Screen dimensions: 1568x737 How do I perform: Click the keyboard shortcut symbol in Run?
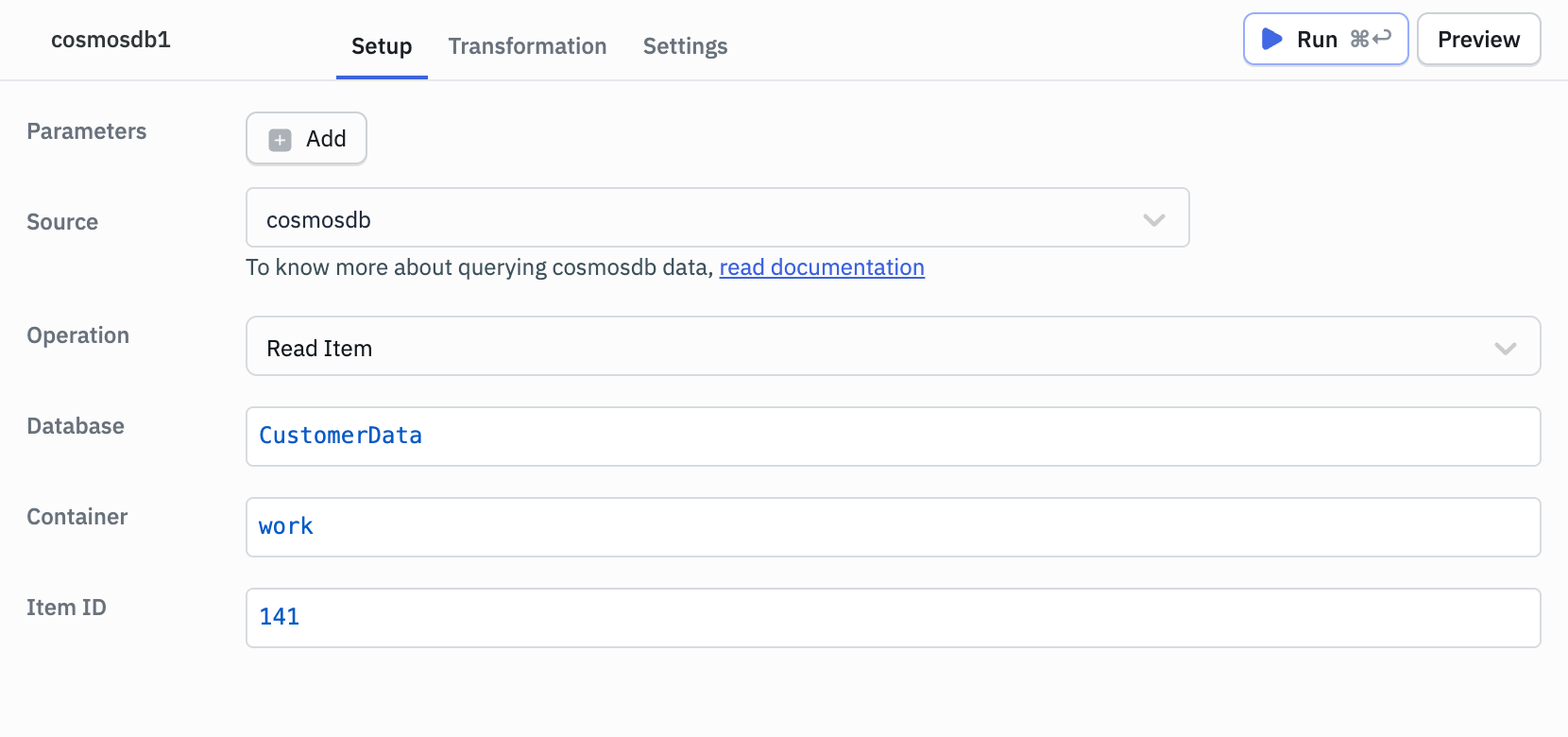[x=1370, y=39]
